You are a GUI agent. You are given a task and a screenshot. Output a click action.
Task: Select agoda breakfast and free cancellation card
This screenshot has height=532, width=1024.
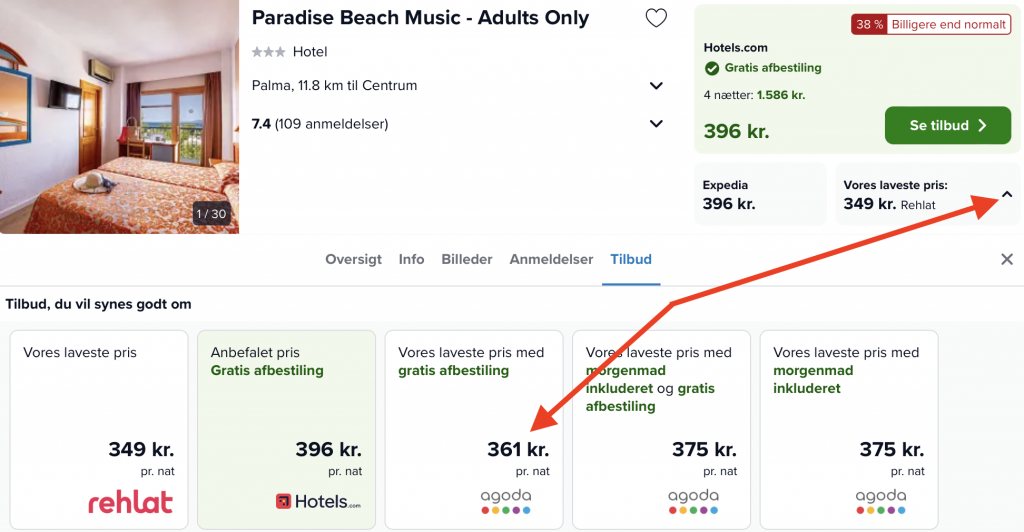point(662,430)
